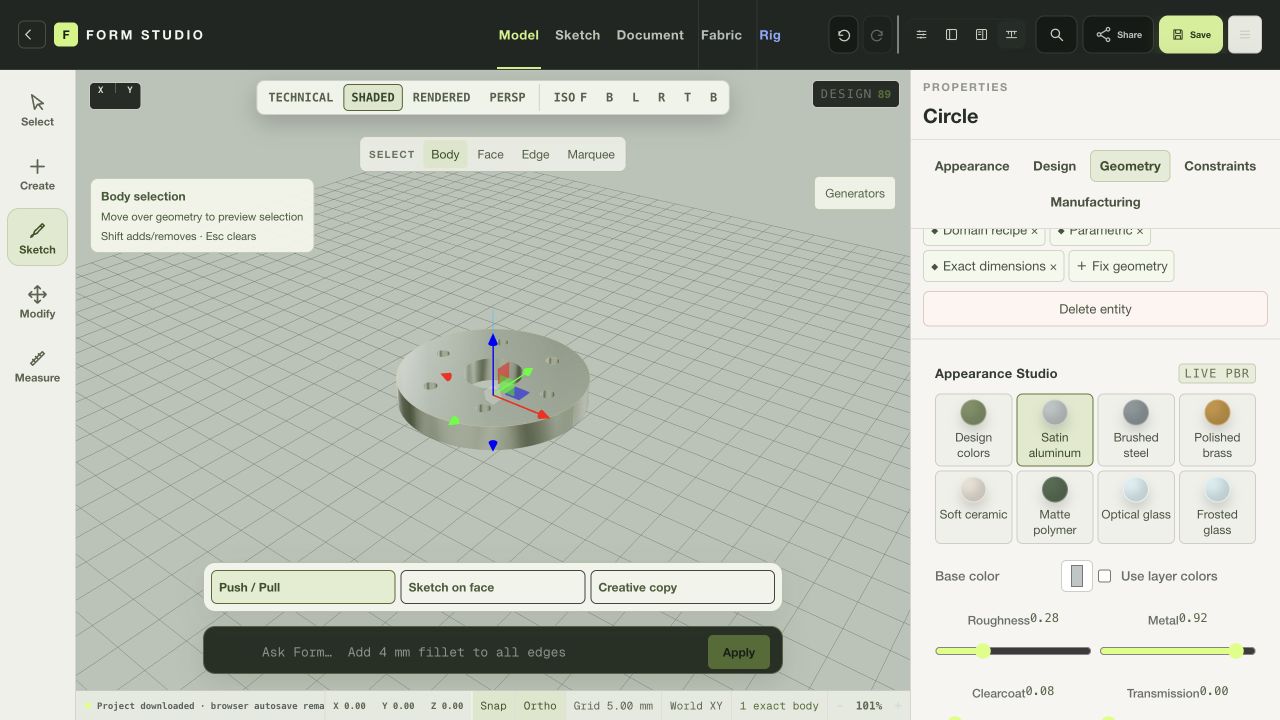The width and height of the screenshot is (1280, 720).
Task: Toggle the left sidebar panel layout icon
Action: (951, 35)
